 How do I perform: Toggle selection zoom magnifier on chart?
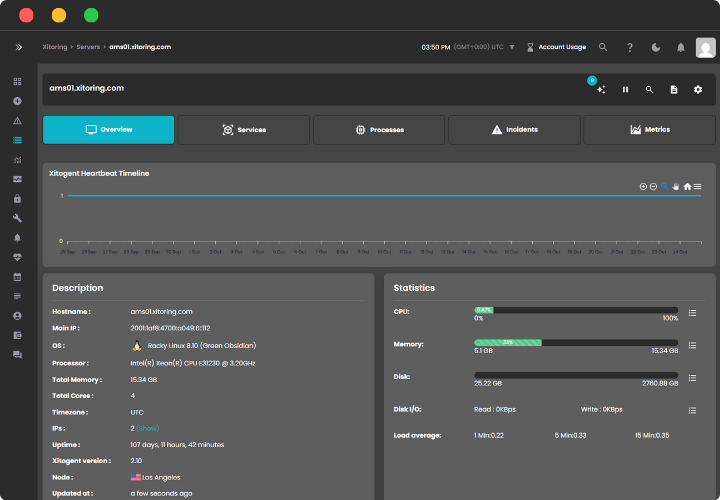pyautogui.click(x=665, y=186)
